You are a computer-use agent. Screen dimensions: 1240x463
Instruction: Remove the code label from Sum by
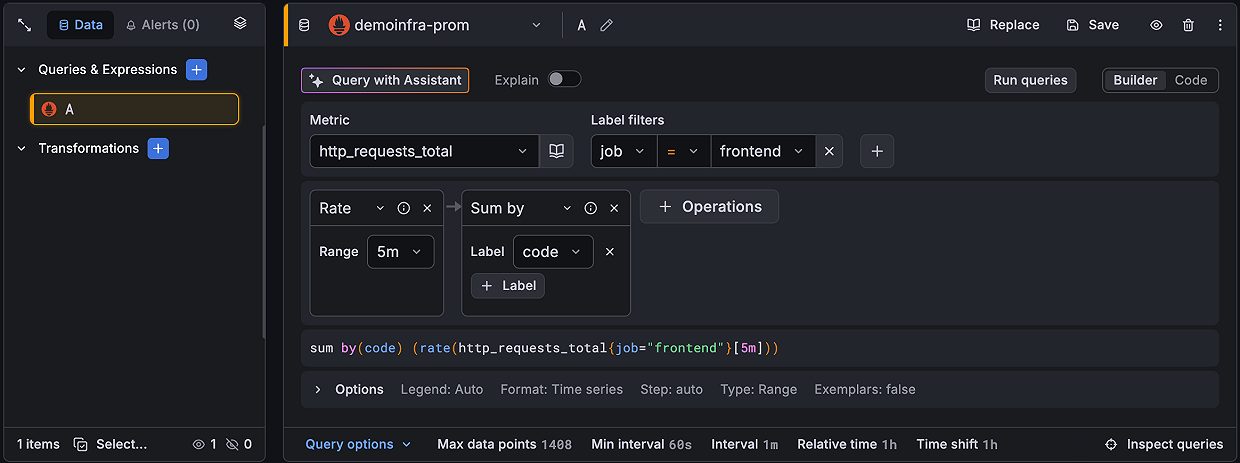pyautogui.click(x=610, y=252)
